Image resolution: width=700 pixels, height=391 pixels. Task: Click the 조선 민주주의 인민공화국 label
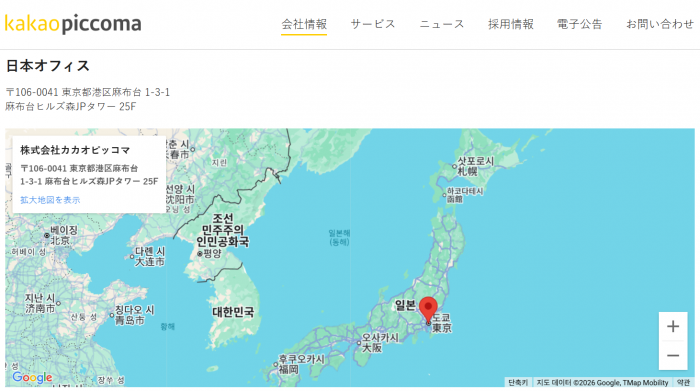[x=222, y=230]
